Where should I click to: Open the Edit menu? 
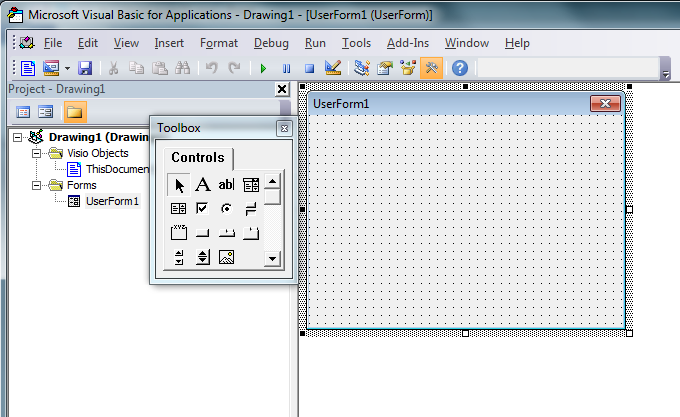click(88, 43)
